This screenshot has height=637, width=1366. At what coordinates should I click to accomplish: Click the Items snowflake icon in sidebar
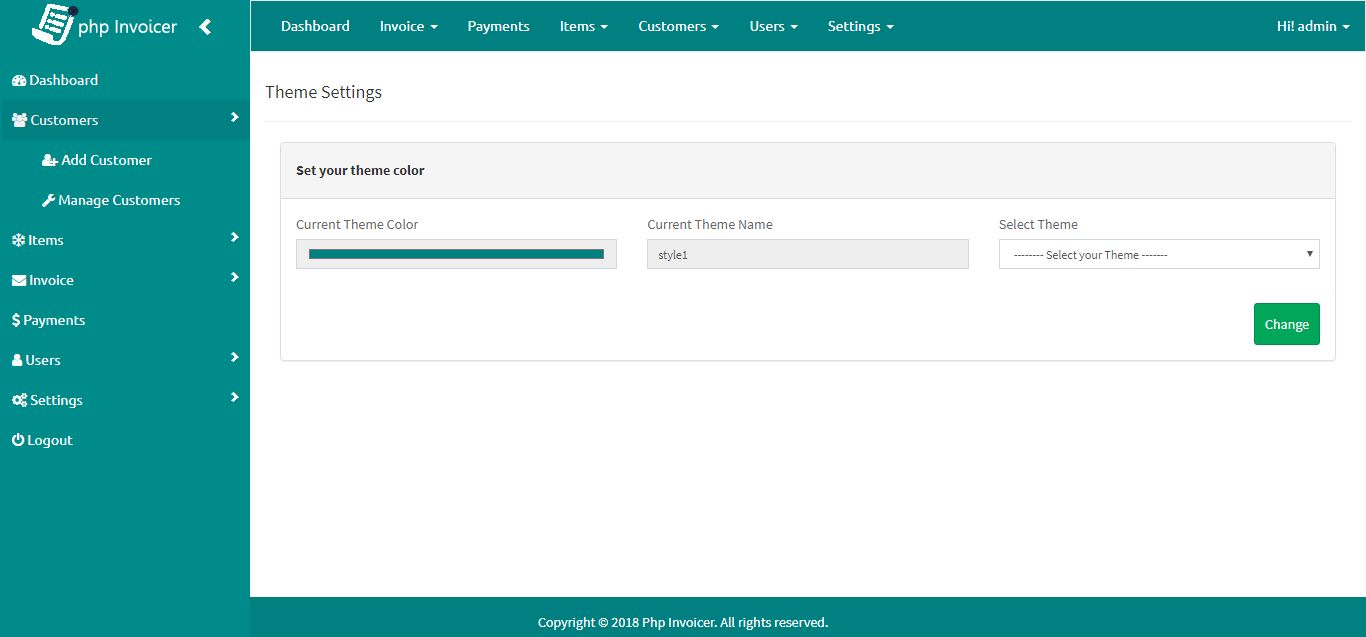[x=18, y=240]
